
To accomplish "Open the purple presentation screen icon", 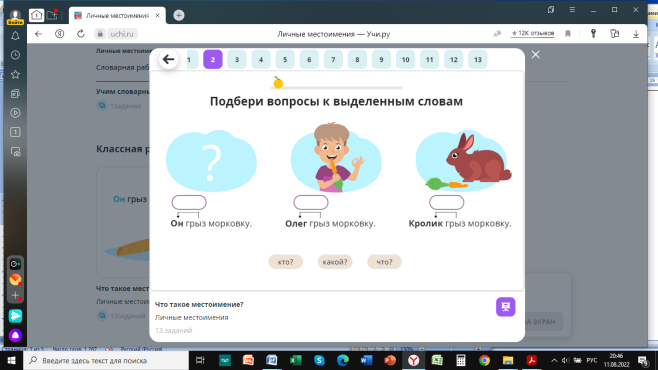I will [x=505, y=307].
